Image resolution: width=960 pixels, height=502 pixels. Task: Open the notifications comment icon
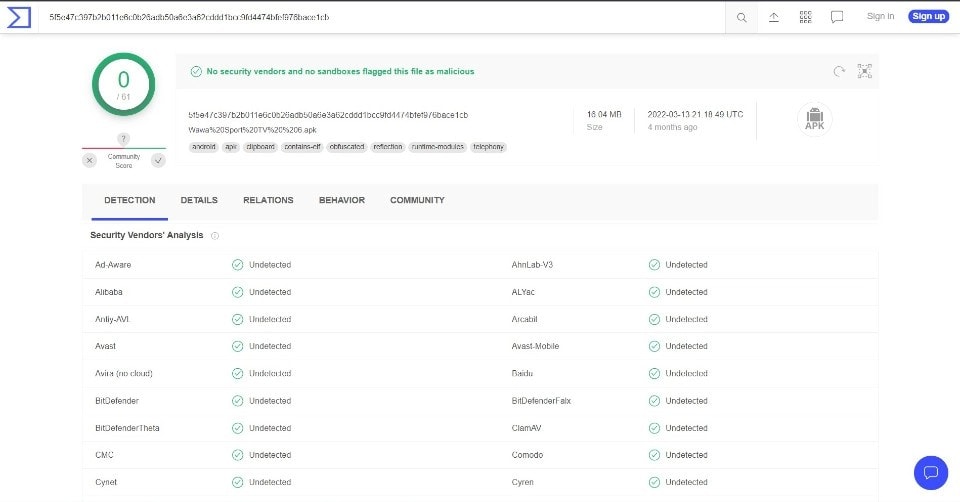[x=837, y=17]
